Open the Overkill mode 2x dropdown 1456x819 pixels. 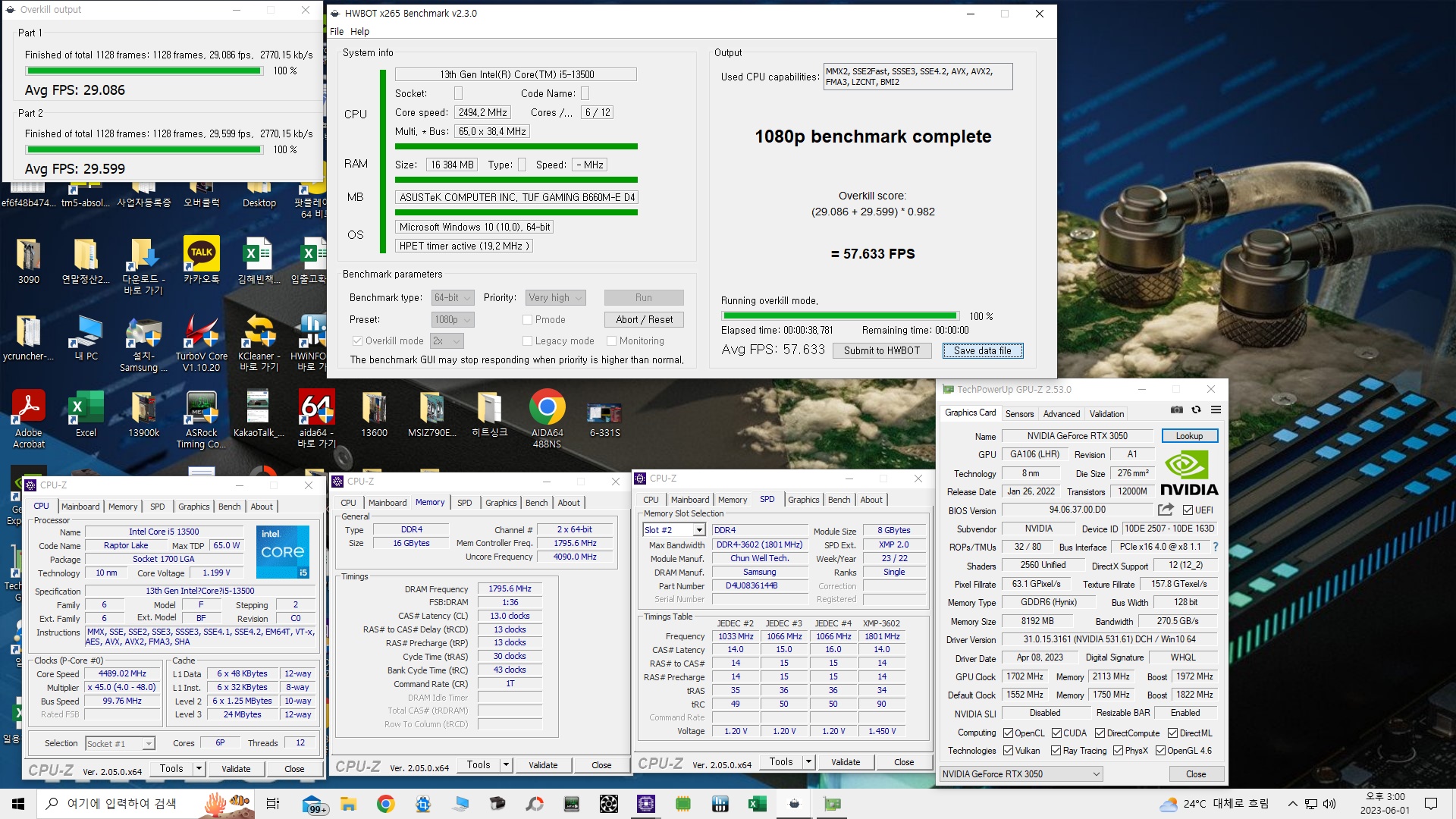pyautogui.click(x=446, y=341)
